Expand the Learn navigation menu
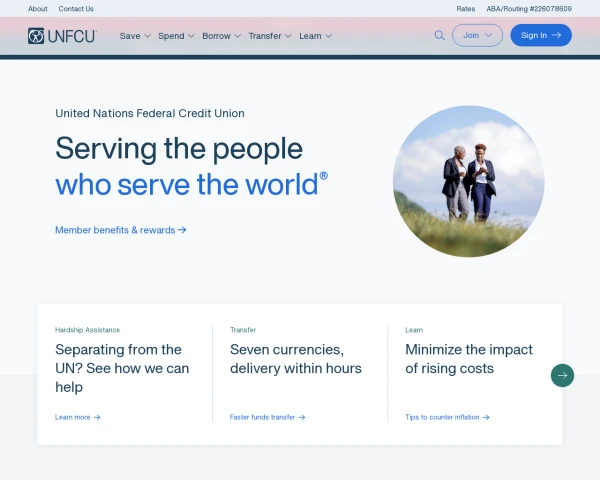This screenshot has width=600, height=480. [x=316, y=36]
